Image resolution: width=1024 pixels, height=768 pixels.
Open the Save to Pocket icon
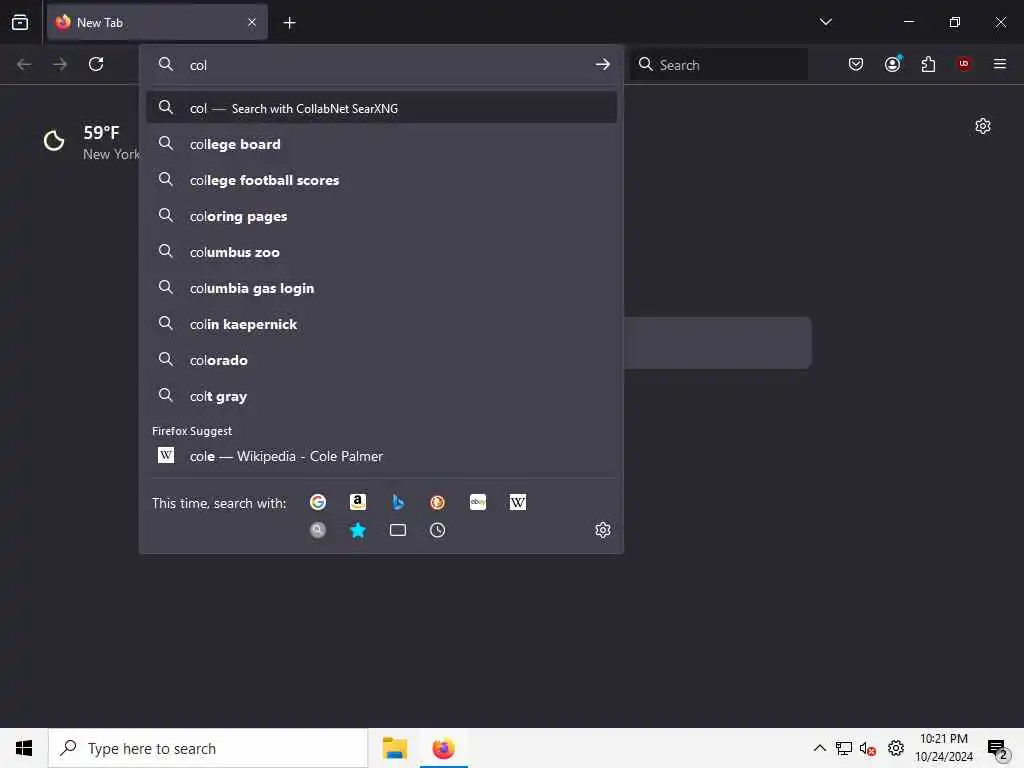coord(856,64)
